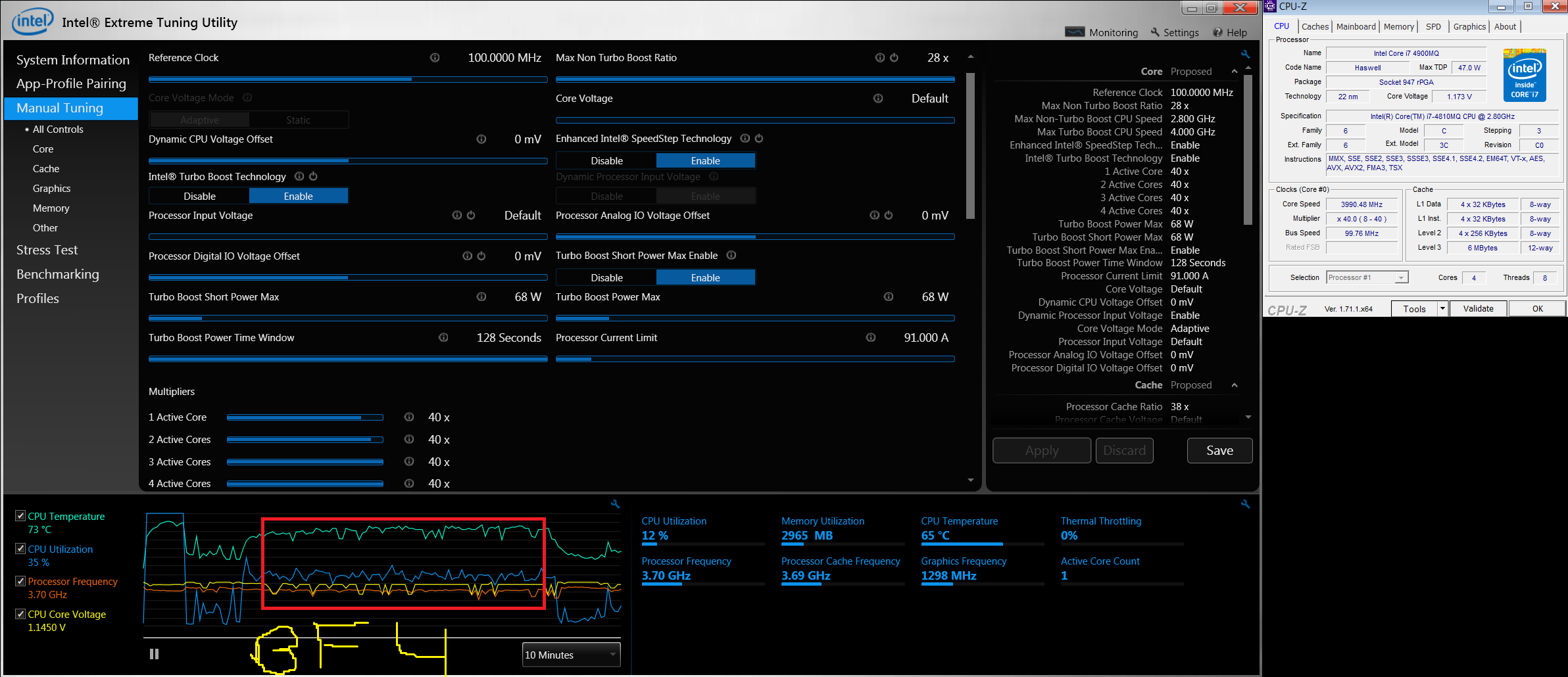
Task: Click info icon next to Reference Clock
Action: pos(435,58)
